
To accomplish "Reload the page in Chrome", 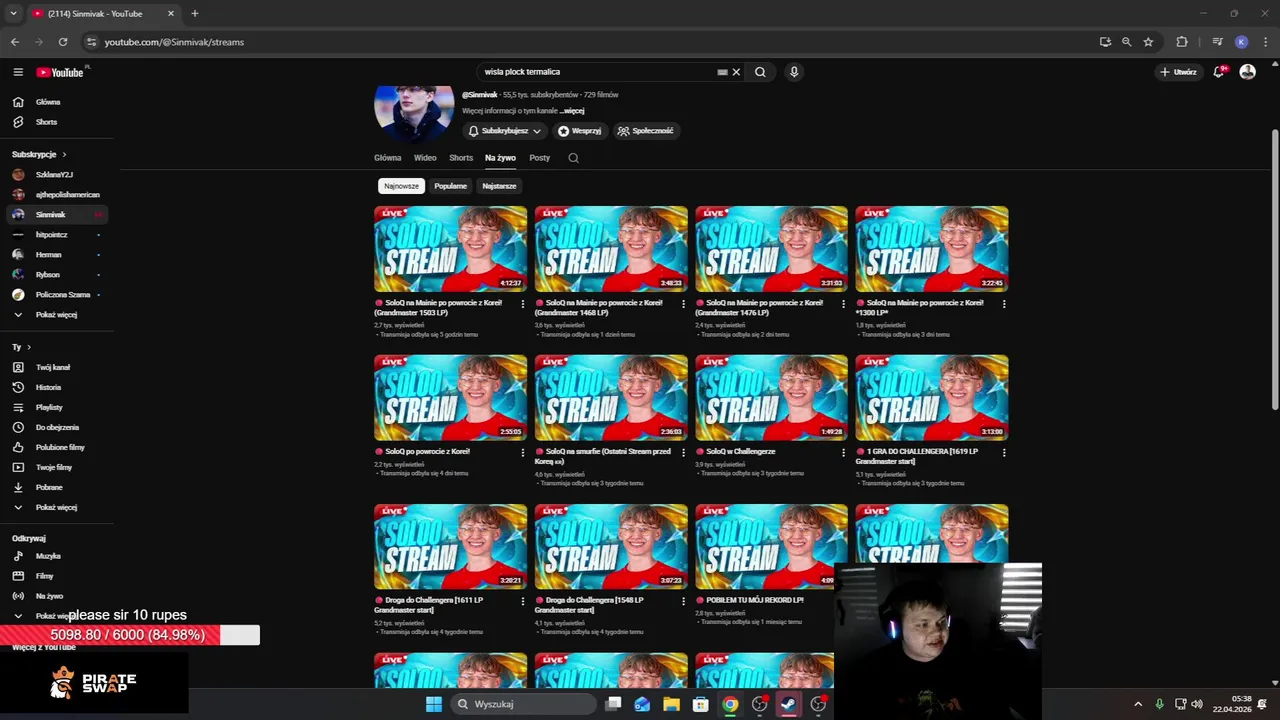I will click(63, 42).
